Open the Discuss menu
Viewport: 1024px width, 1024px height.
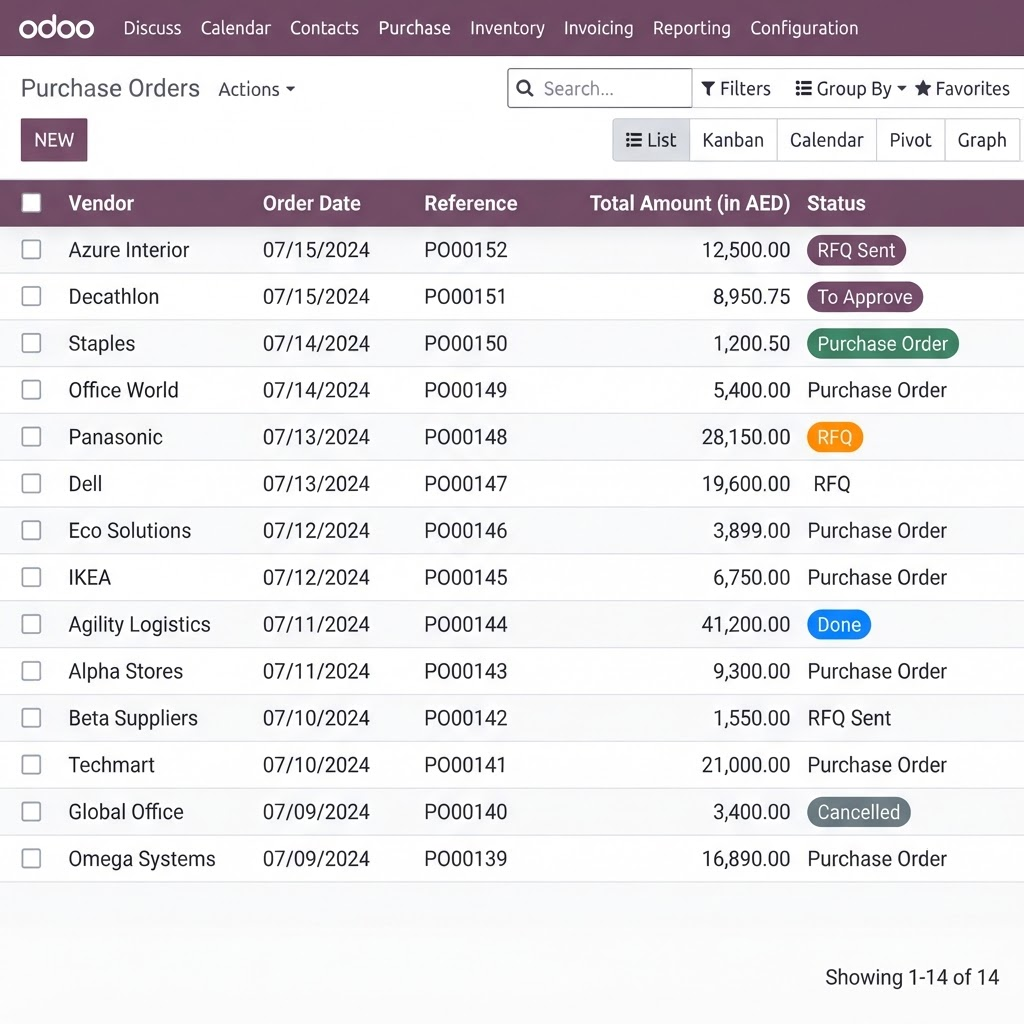coord(152,28)
